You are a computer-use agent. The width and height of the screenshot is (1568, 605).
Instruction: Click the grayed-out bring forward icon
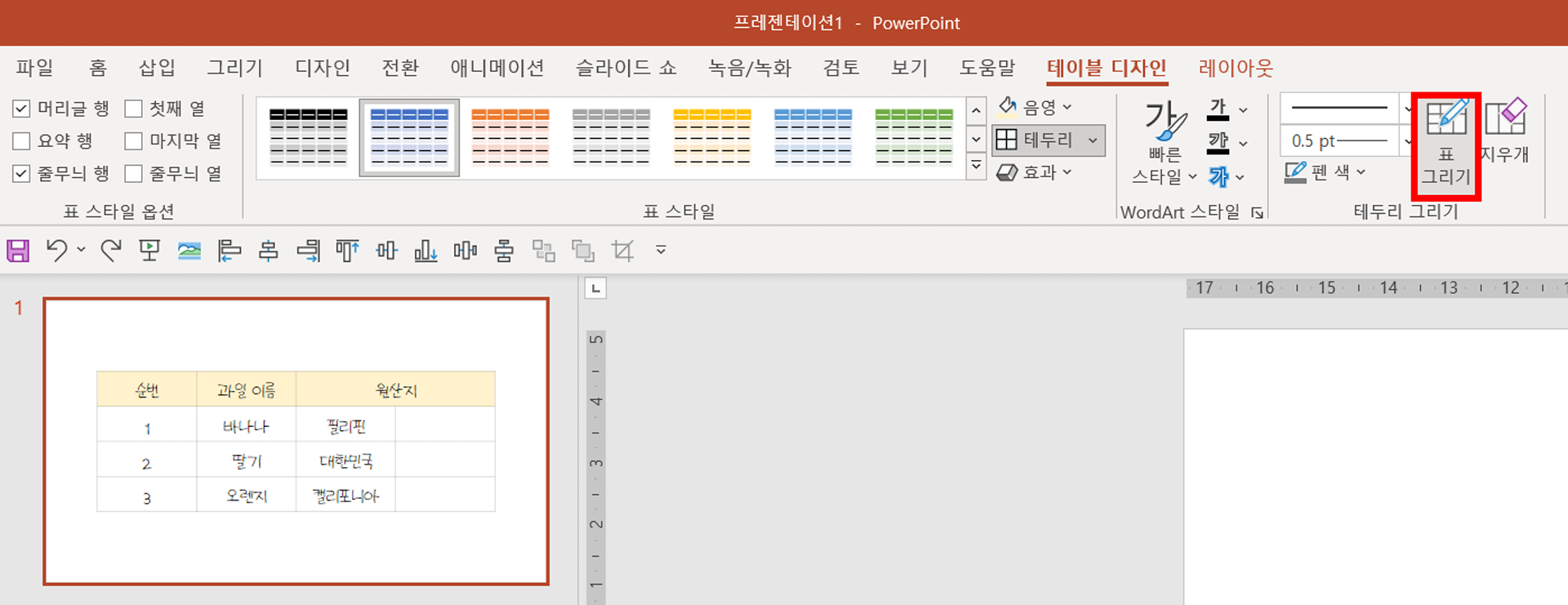[583, 251]
